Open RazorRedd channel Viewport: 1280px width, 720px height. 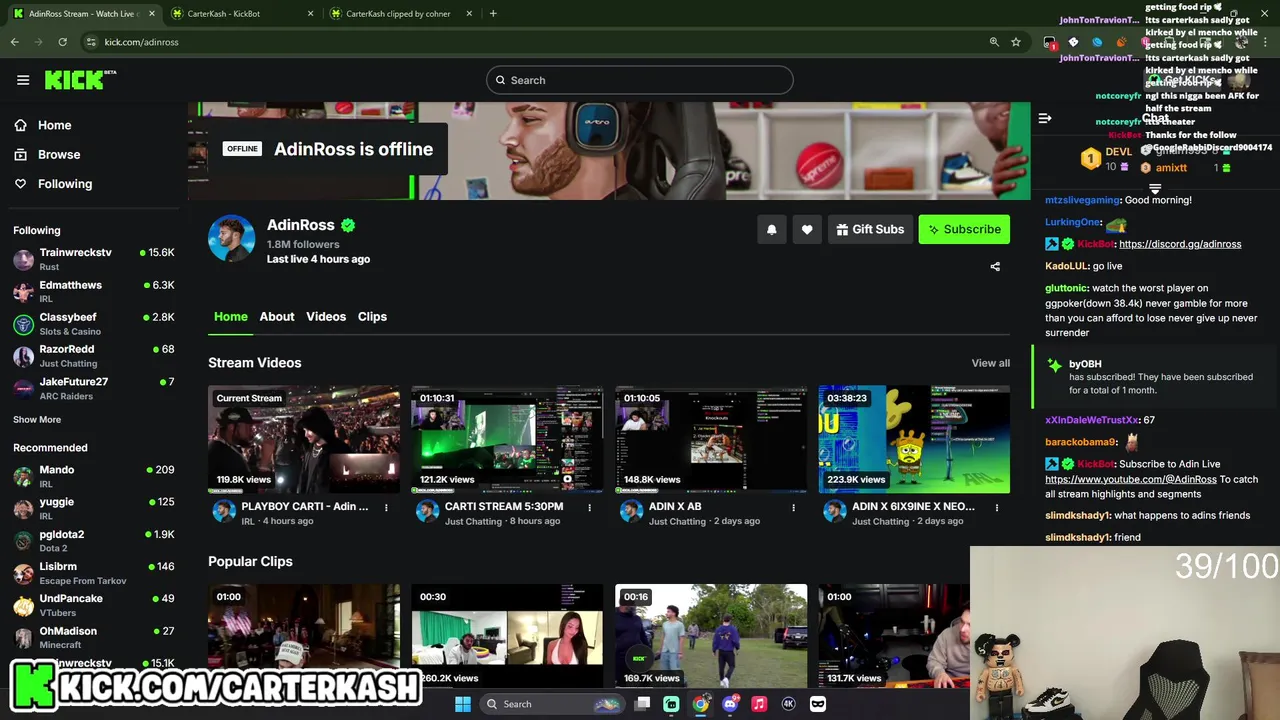point(94,356)
